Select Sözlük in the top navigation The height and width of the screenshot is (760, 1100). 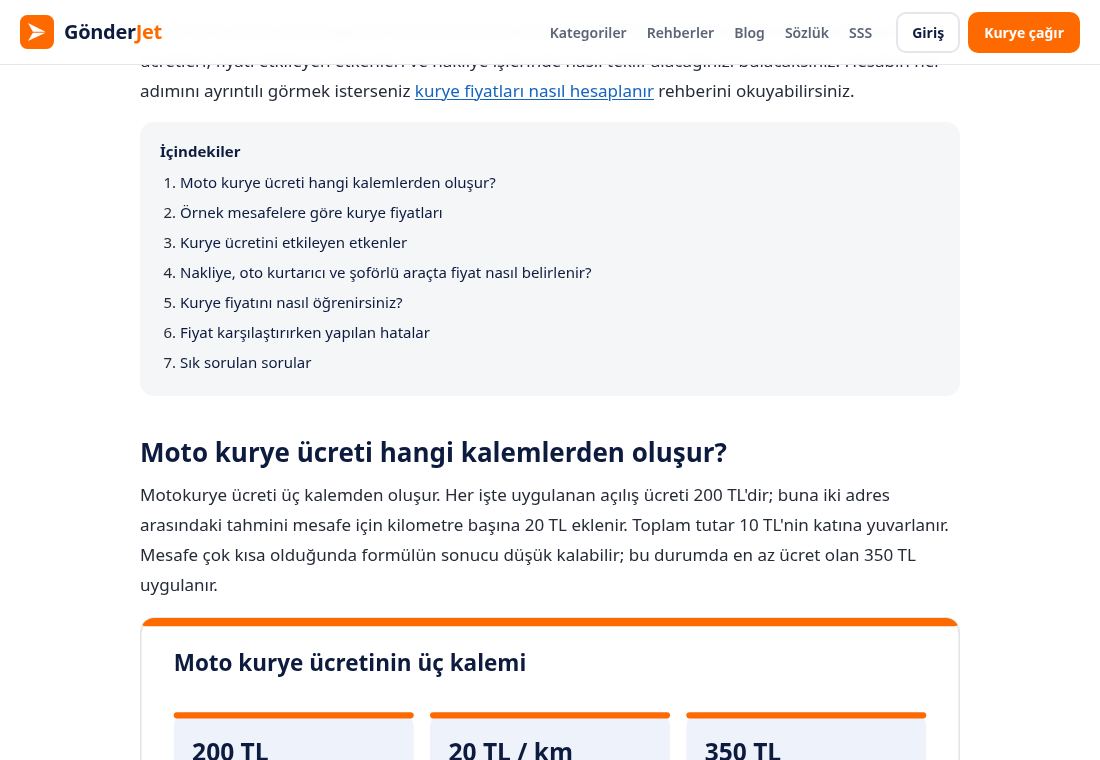coord(806,33)
